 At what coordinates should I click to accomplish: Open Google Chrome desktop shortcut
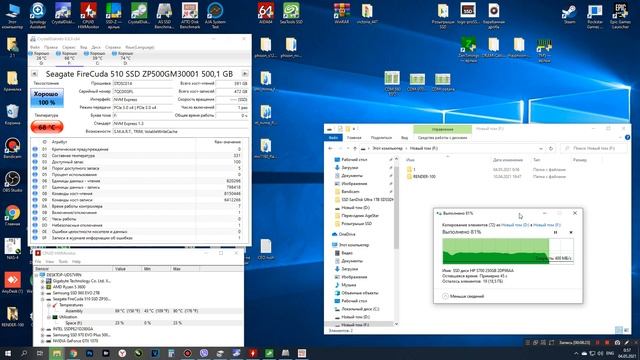(x=12, y=215)
